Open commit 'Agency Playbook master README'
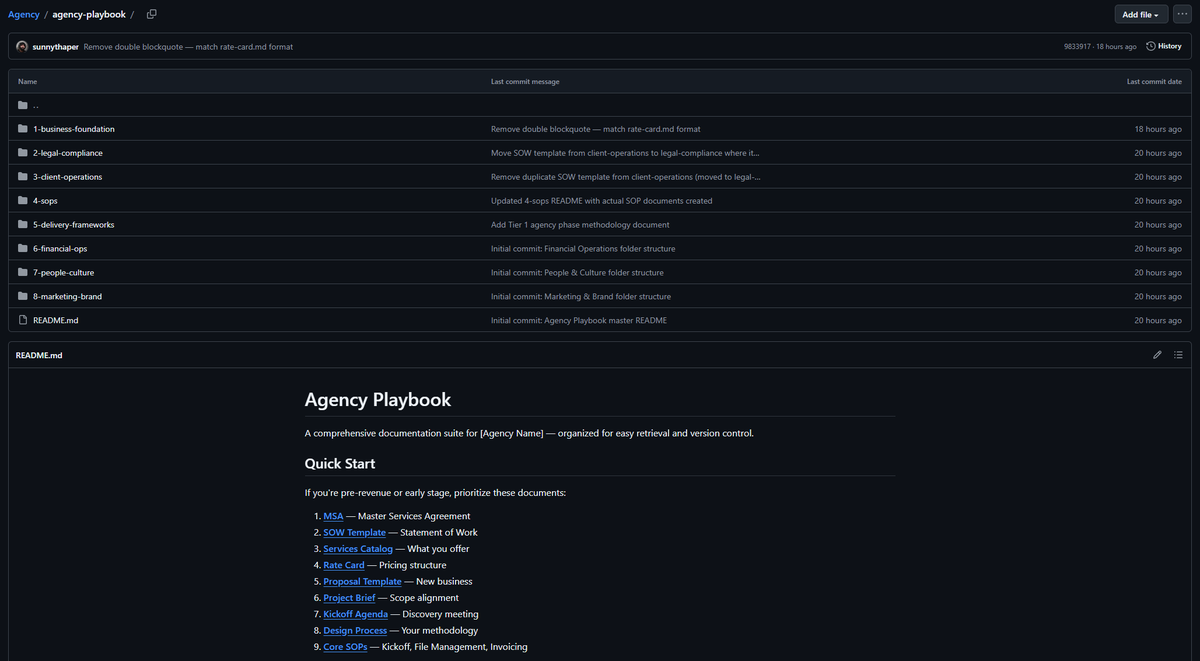This screenshot has width=1200, height=661. tap(579, 321)
